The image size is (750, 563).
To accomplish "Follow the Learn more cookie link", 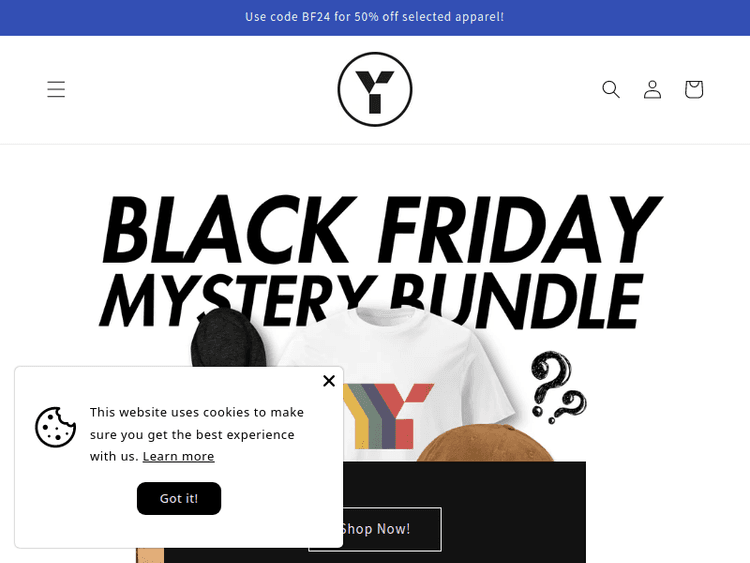I will (178, 456).
